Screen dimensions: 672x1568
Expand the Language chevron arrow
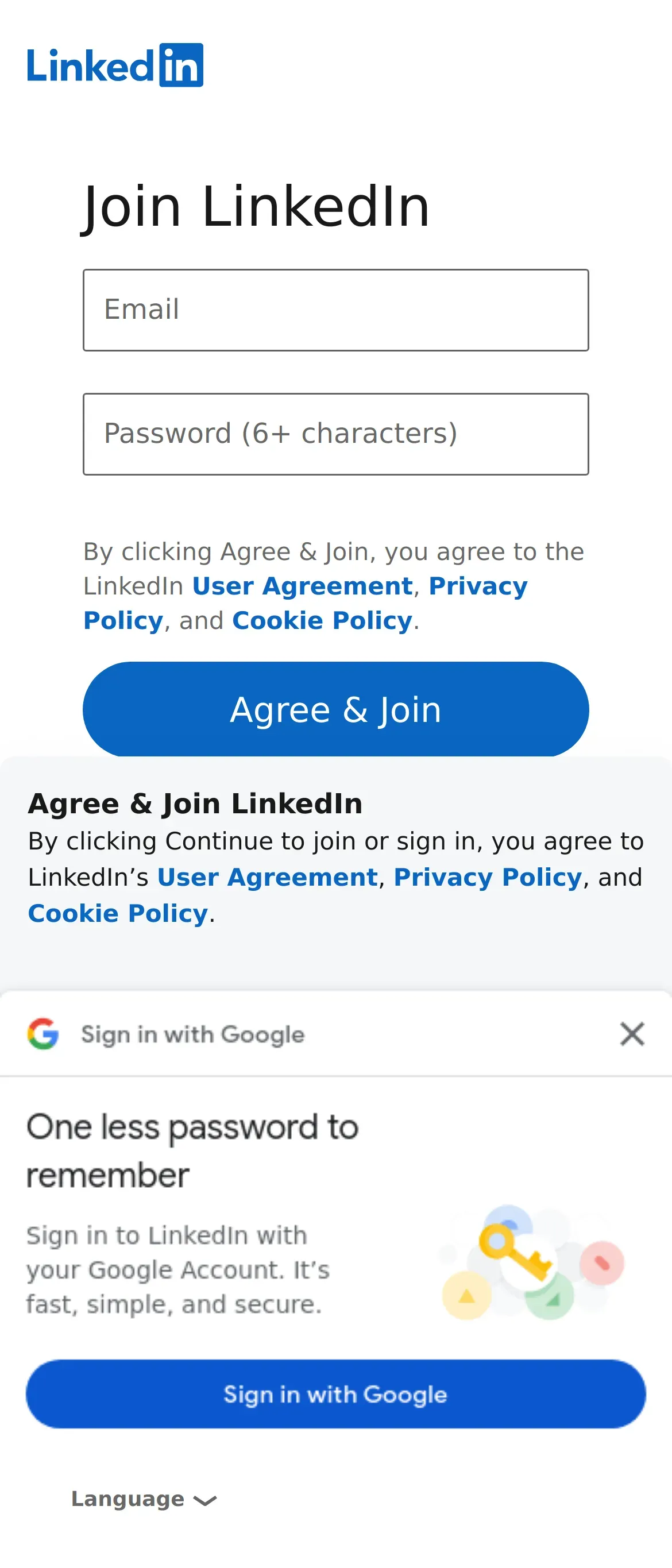[x=204, y=1500]
